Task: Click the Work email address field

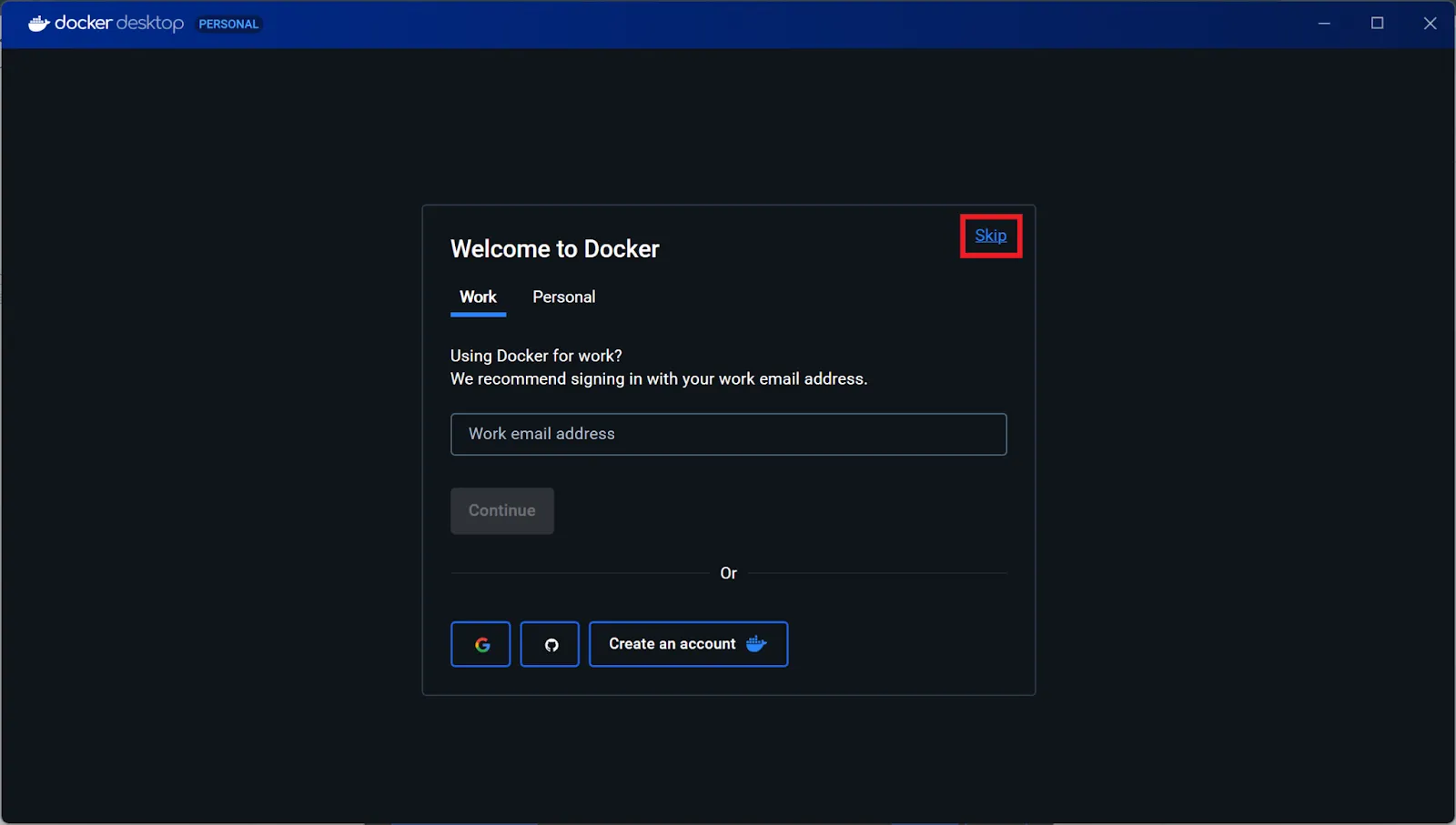Action: pos(728,434)
